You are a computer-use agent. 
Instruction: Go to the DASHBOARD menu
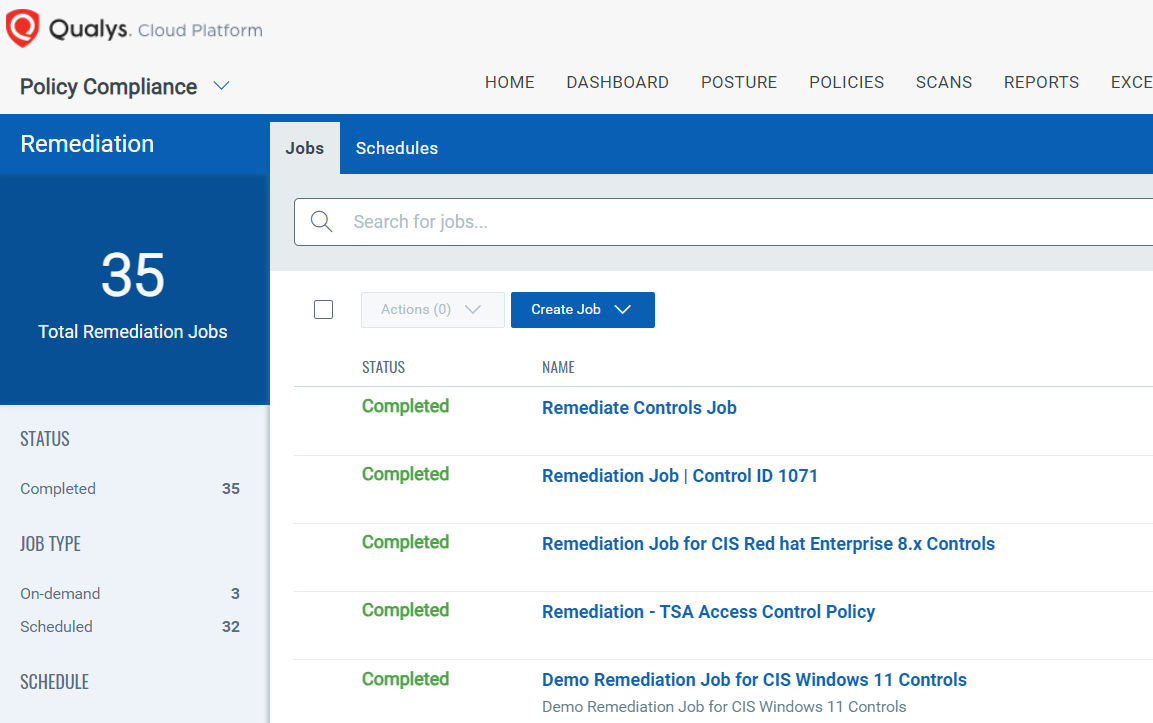[617, 82]
